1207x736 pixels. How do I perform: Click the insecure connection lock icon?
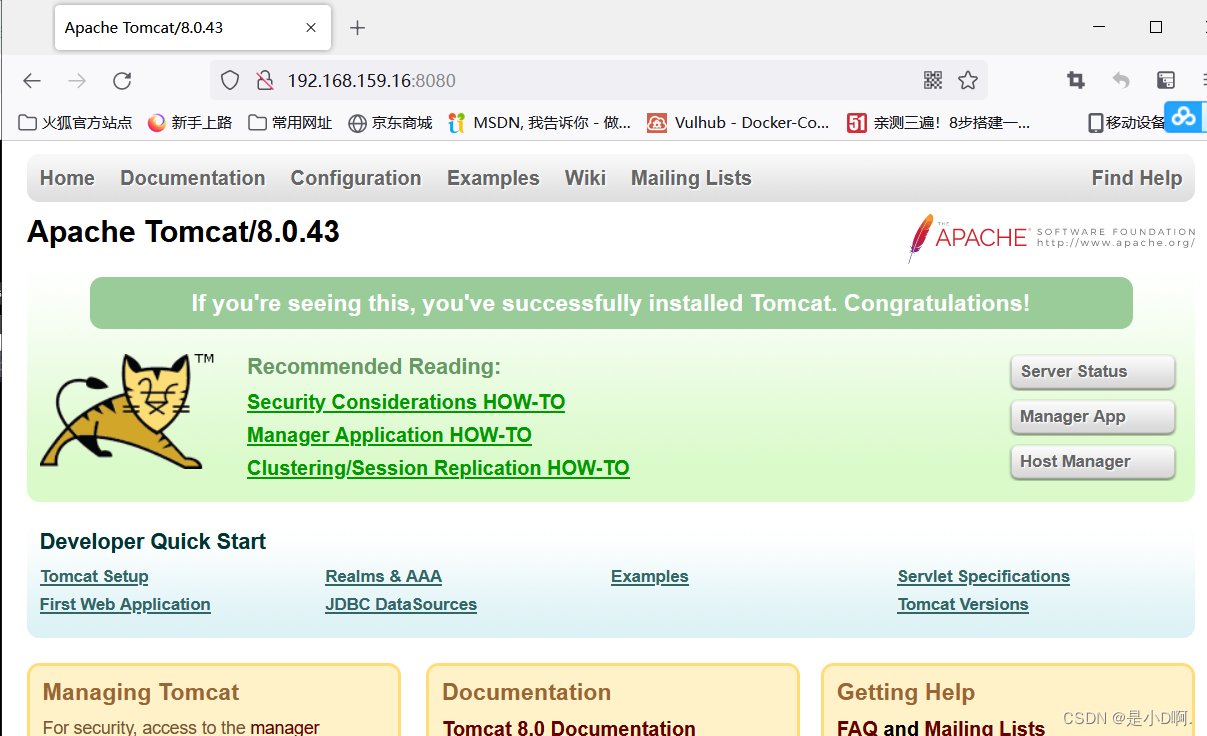[x=264, y=81]
